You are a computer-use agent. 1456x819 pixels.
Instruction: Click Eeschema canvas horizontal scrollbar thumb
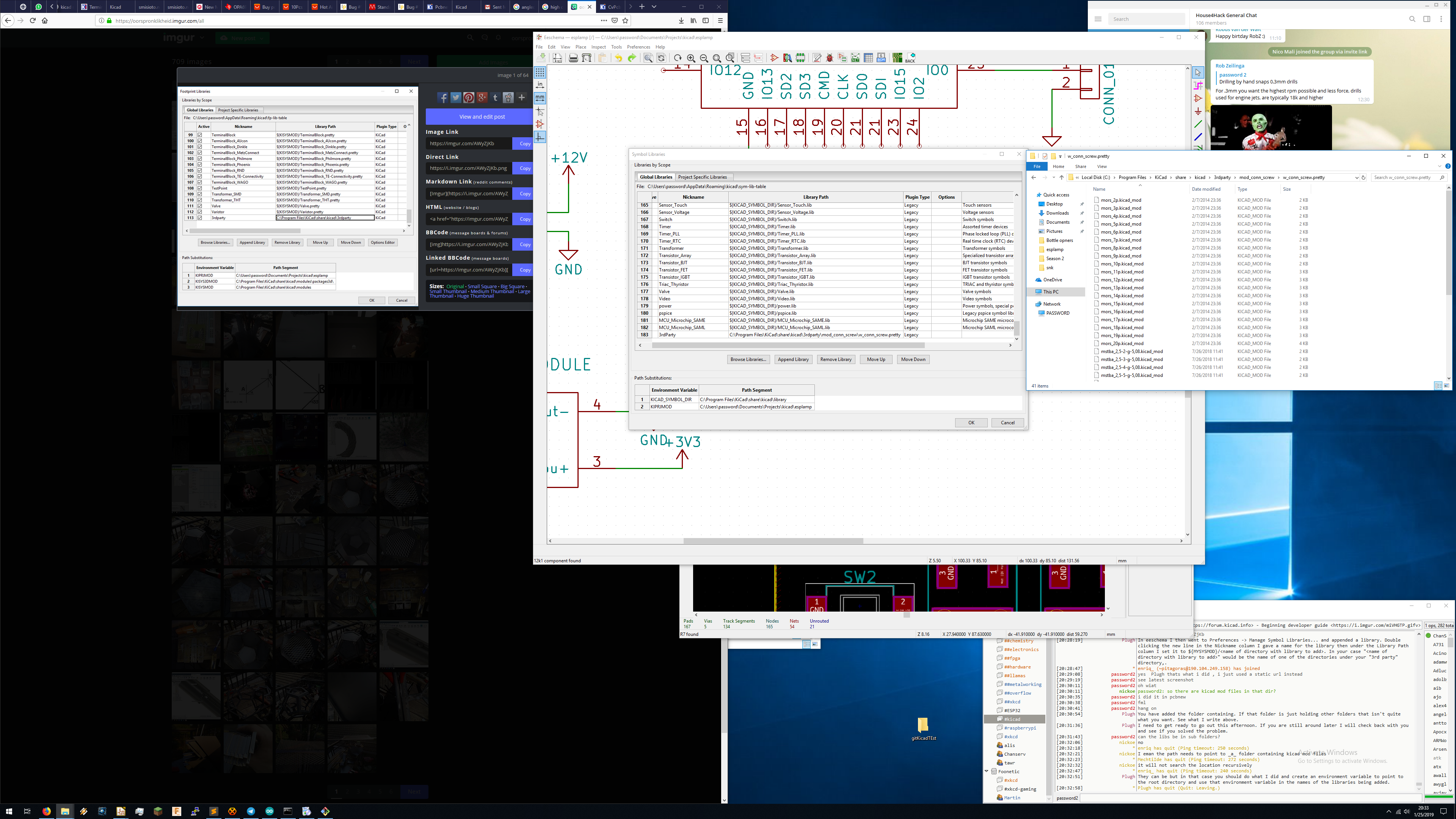point(773,541)
